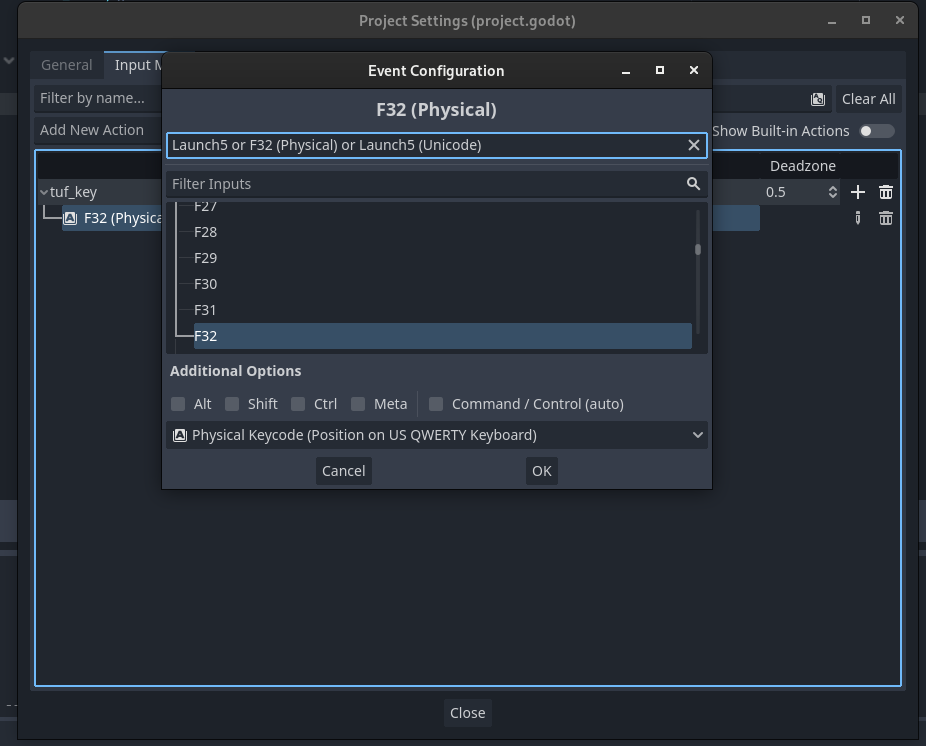Click the Deadzone value stepper arrows
The image size is (926, 746).
point(832,192)
